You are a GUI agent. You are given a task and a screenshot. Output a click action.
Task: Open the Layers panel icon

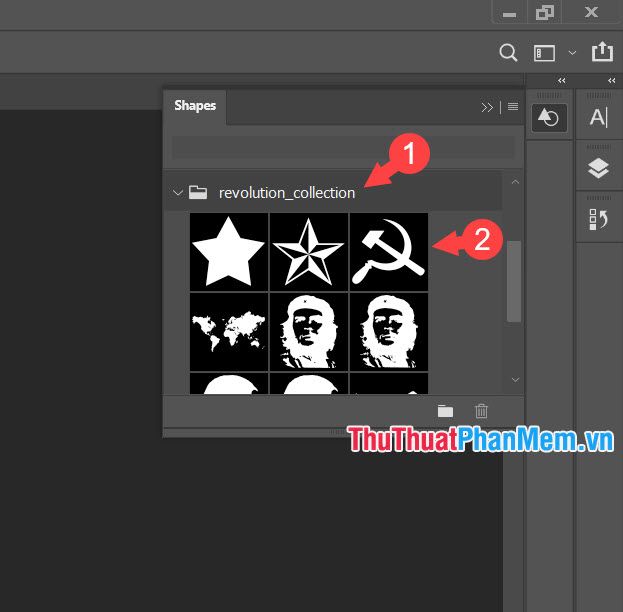[598, 168]
